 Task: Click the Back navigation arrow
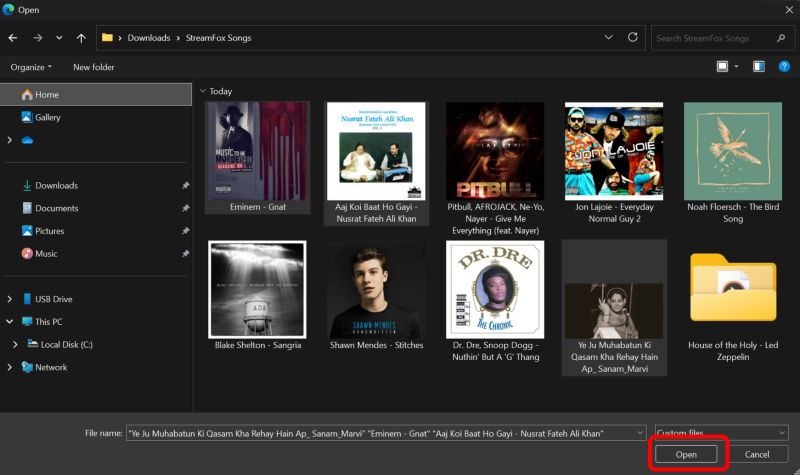pyautogui.click(x=13, y=38)
